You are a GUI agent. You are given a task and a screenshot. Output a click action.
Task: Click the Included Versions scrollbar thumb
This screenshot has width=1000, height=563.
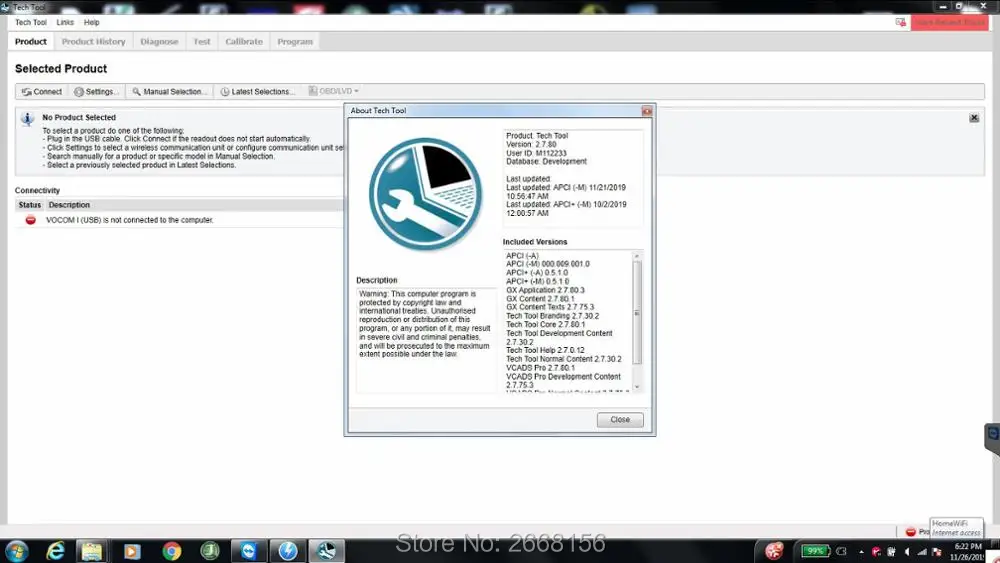tap(636, 312)
